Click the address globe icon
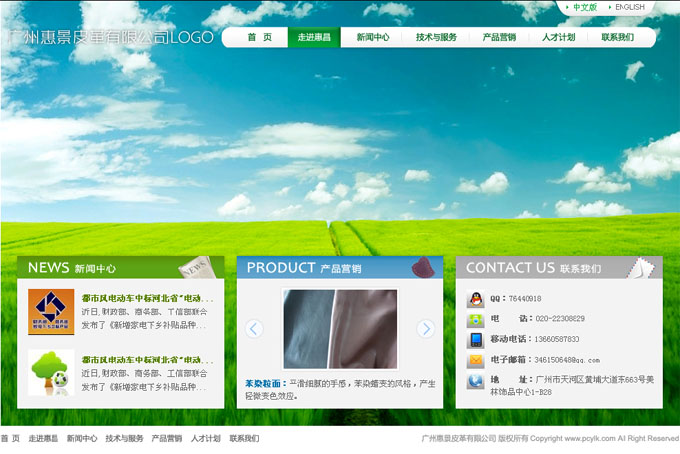The image size is (680, 454). point(475,382)
